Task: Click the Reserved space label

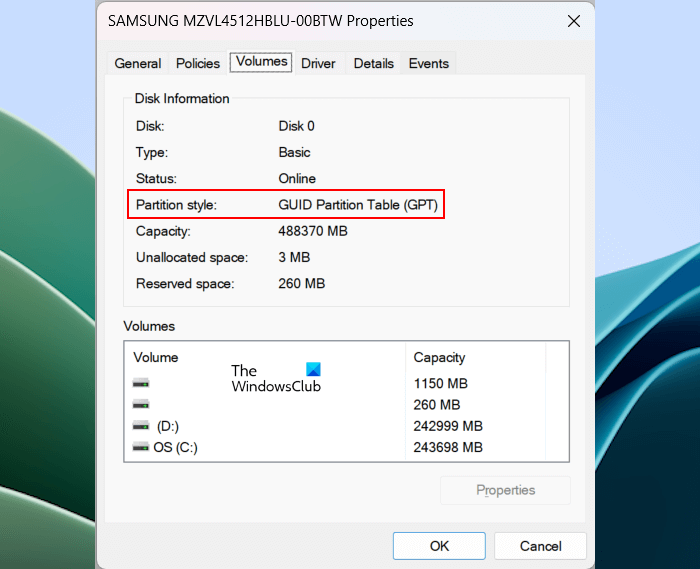Action: tap(185, 284)
